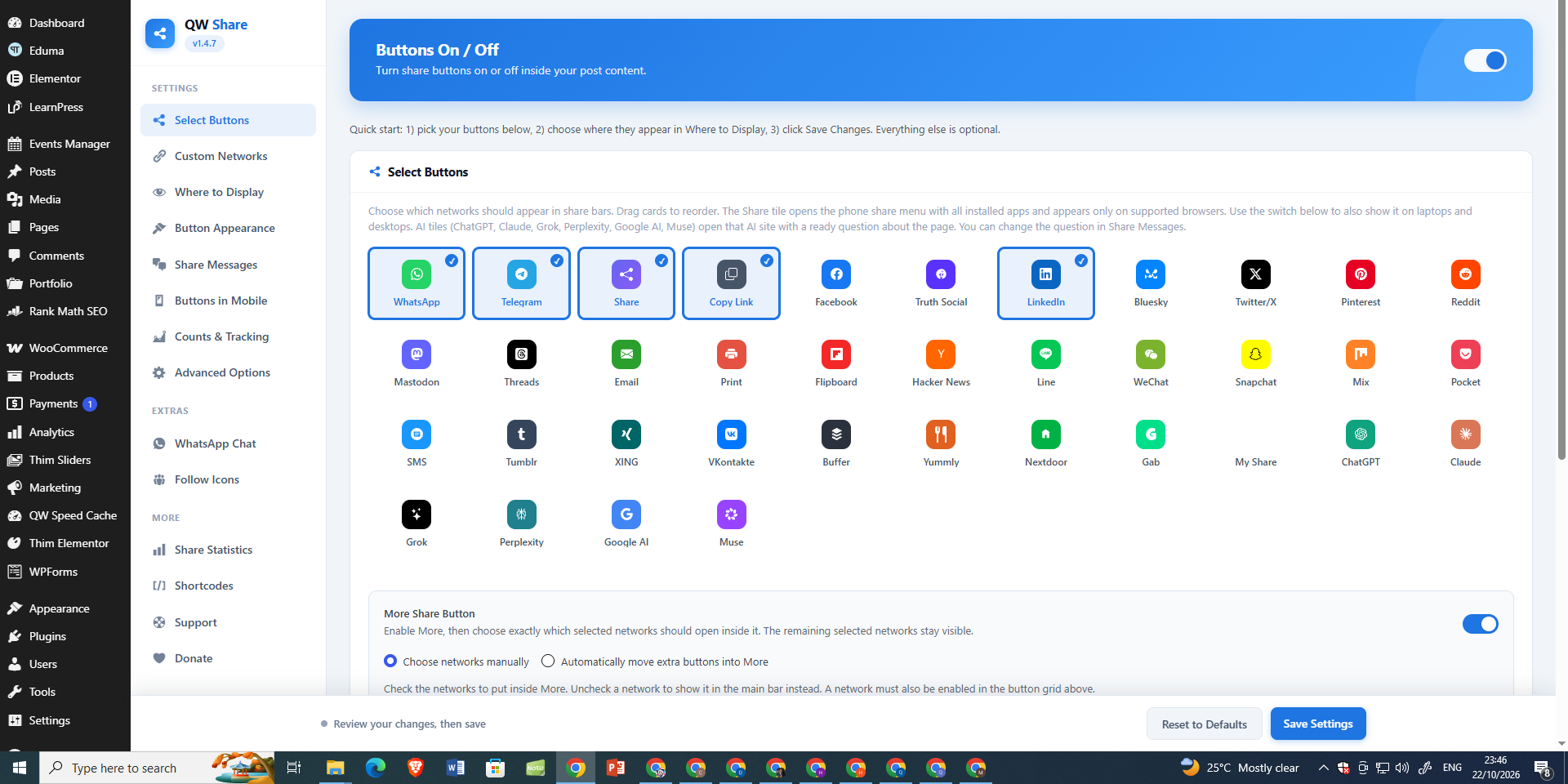Open the Custom Networks settings page
Image resolution: width=1568 pixels, height=784 pixels.
[x=228, y=156]
